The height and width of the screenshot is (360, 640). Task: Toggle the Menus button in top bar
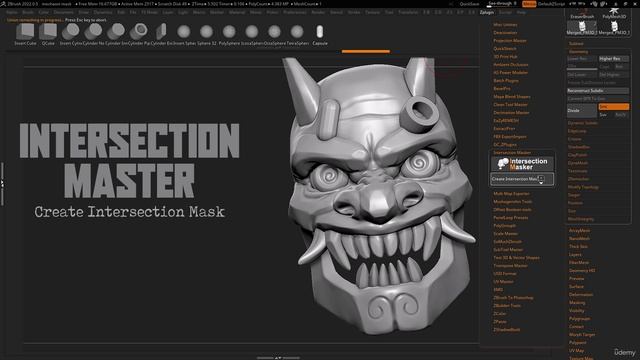coord(529,4)
